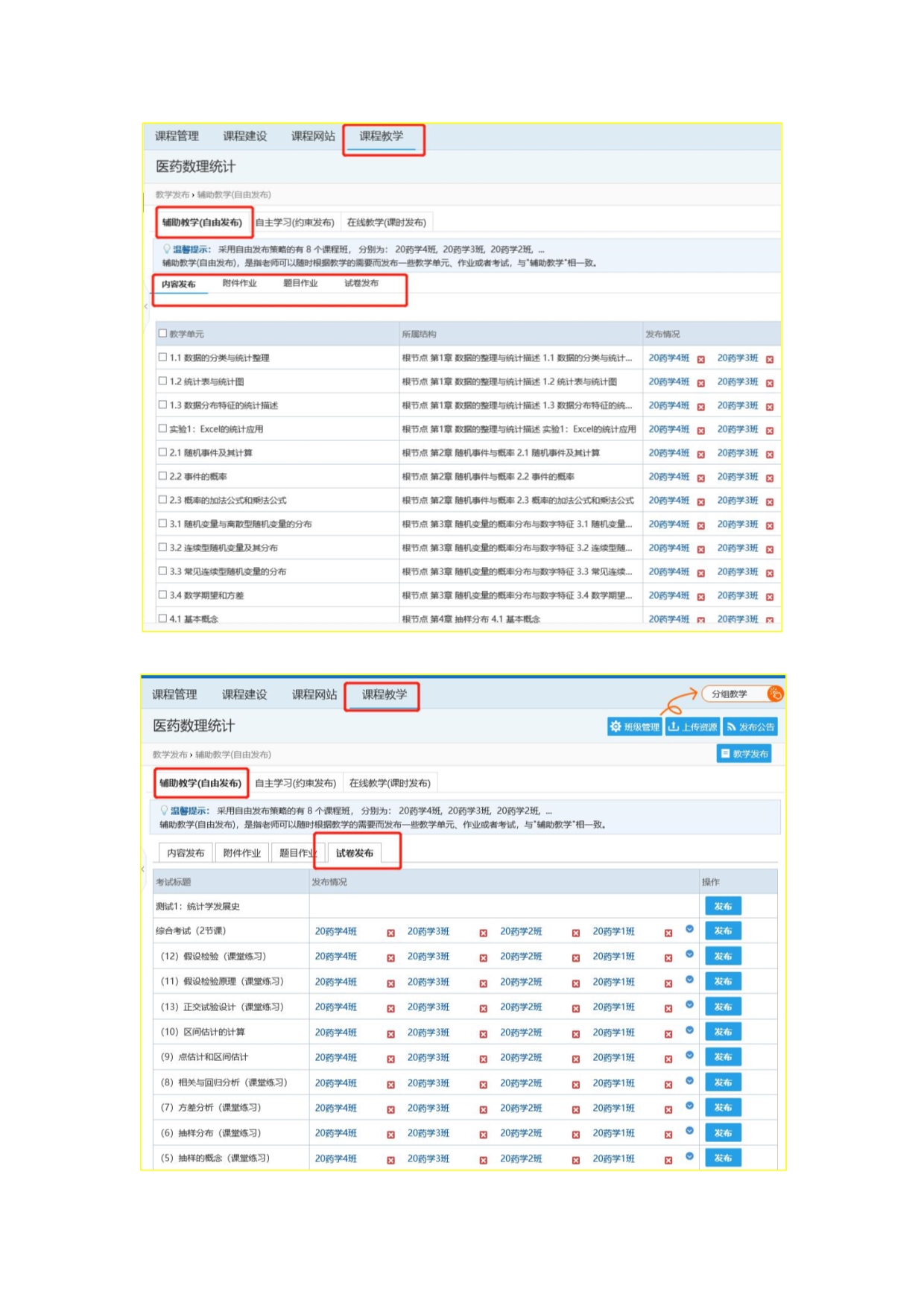This screenshot has height=1306, width=924.
Task: Expand blue chevron in (12) 假设检验 row
Action: (689, 954)
